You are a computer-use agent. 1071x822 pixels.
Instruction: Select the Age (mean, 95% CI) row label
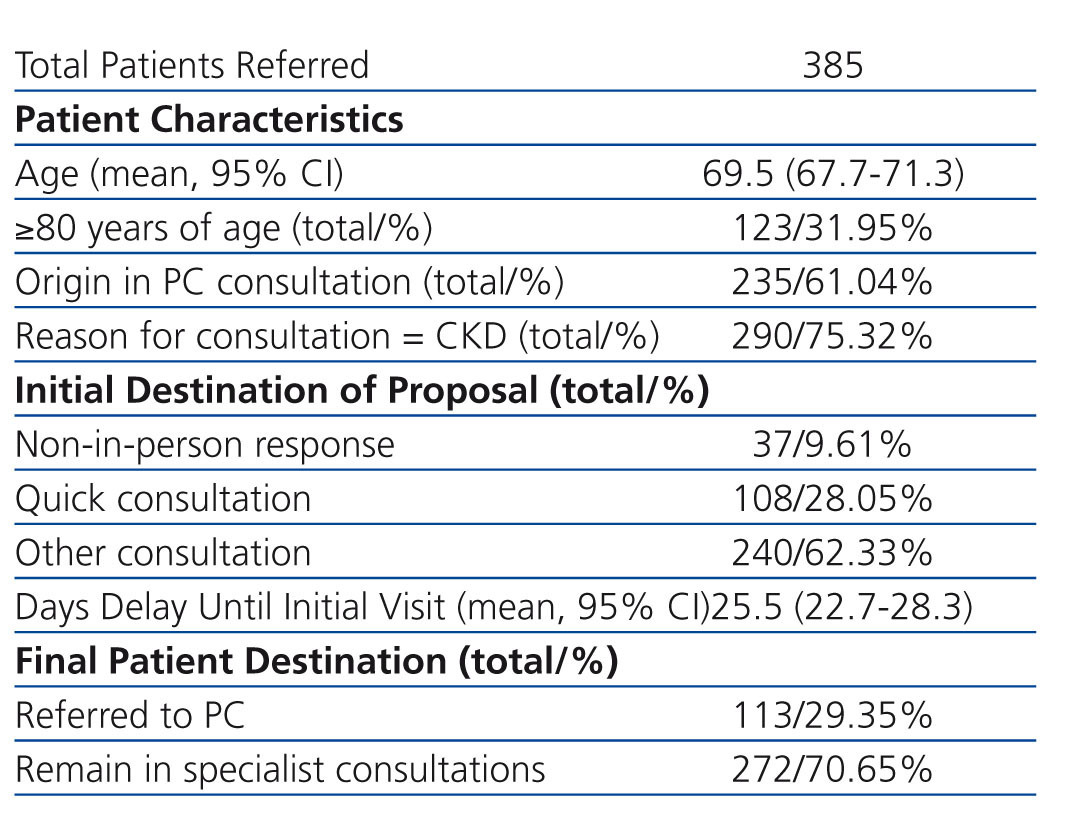(x=179, y=174)
